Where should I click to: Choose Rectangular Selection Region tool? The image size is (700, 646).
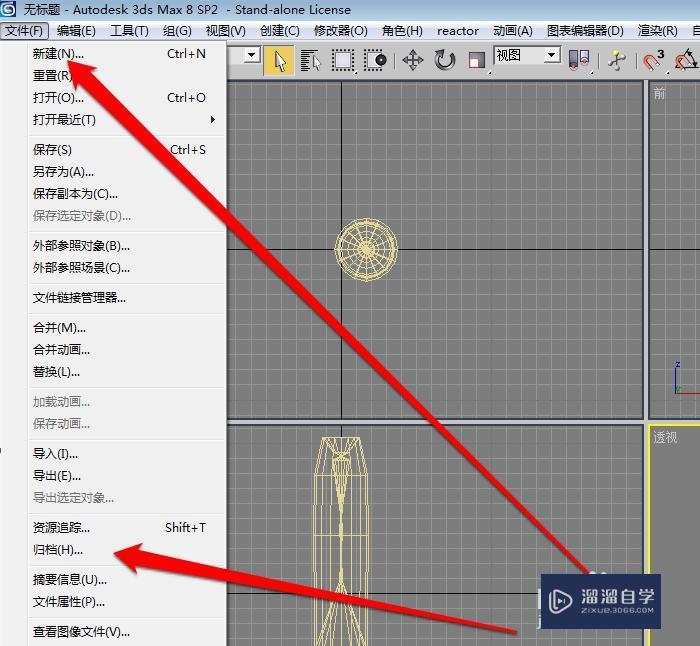(x=343, y=60)
